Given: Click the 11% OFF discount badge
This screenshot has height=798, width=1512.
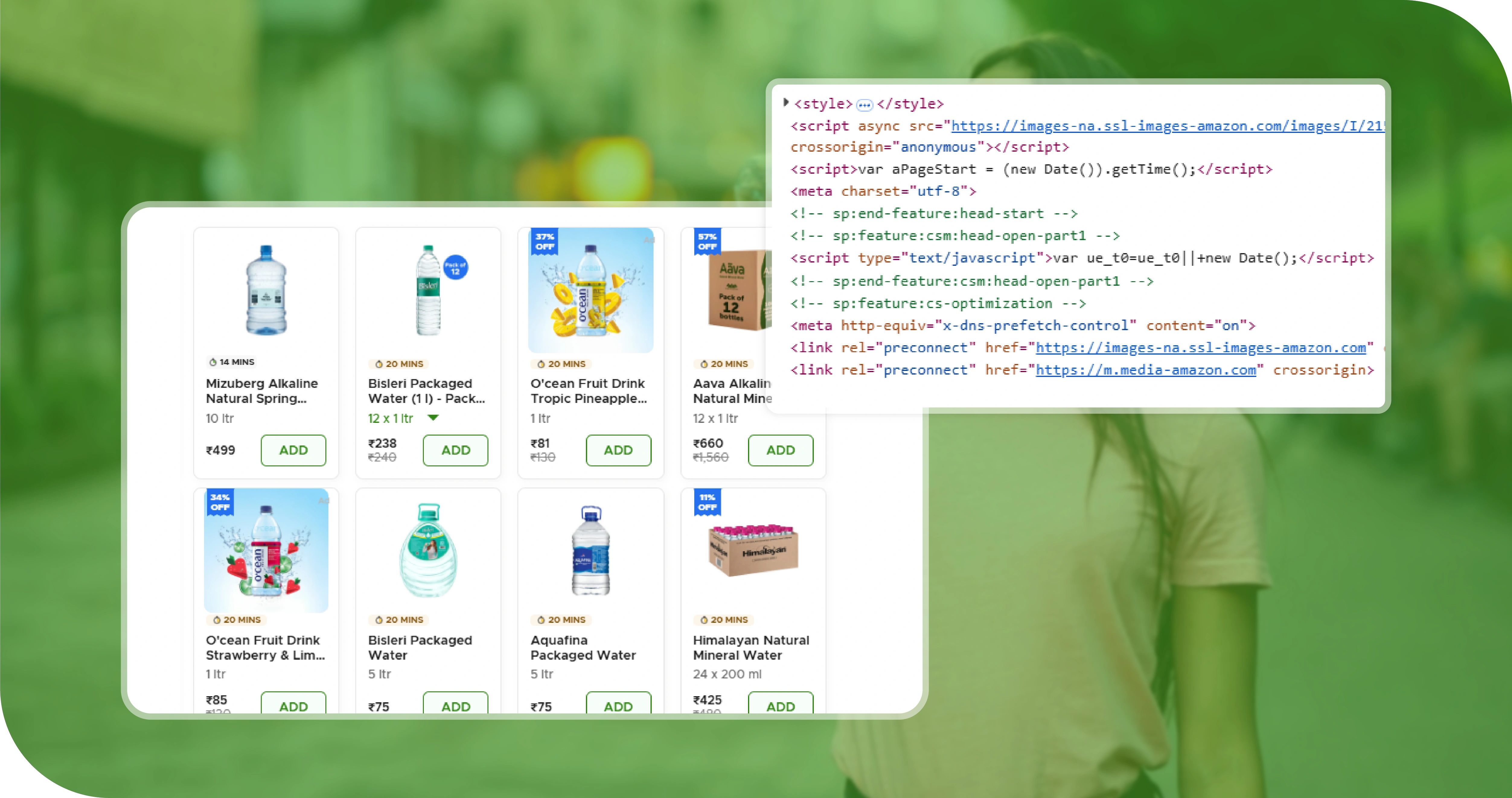Looking at the screenshot, I should pos(707,502).
